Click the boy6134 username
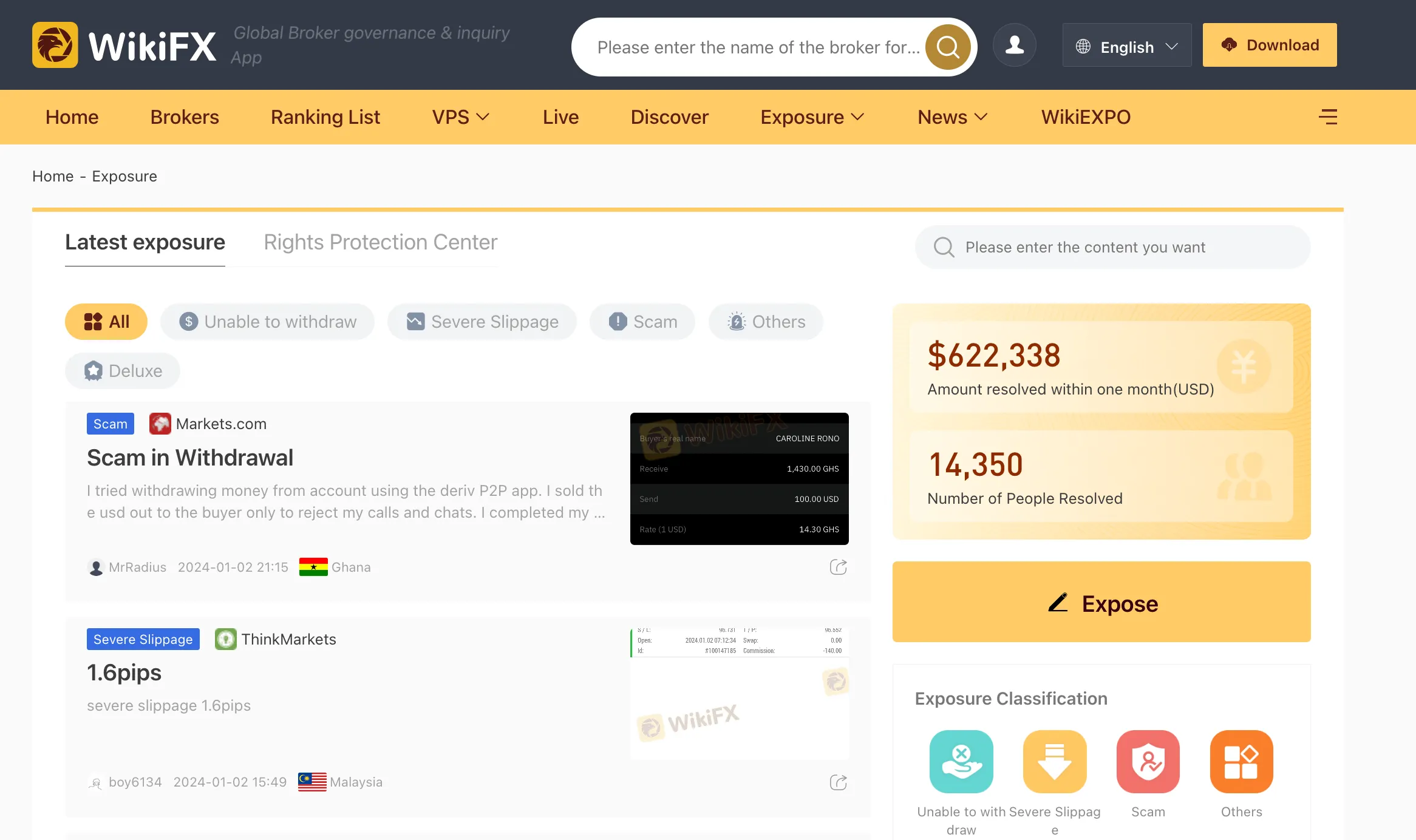 135,782
